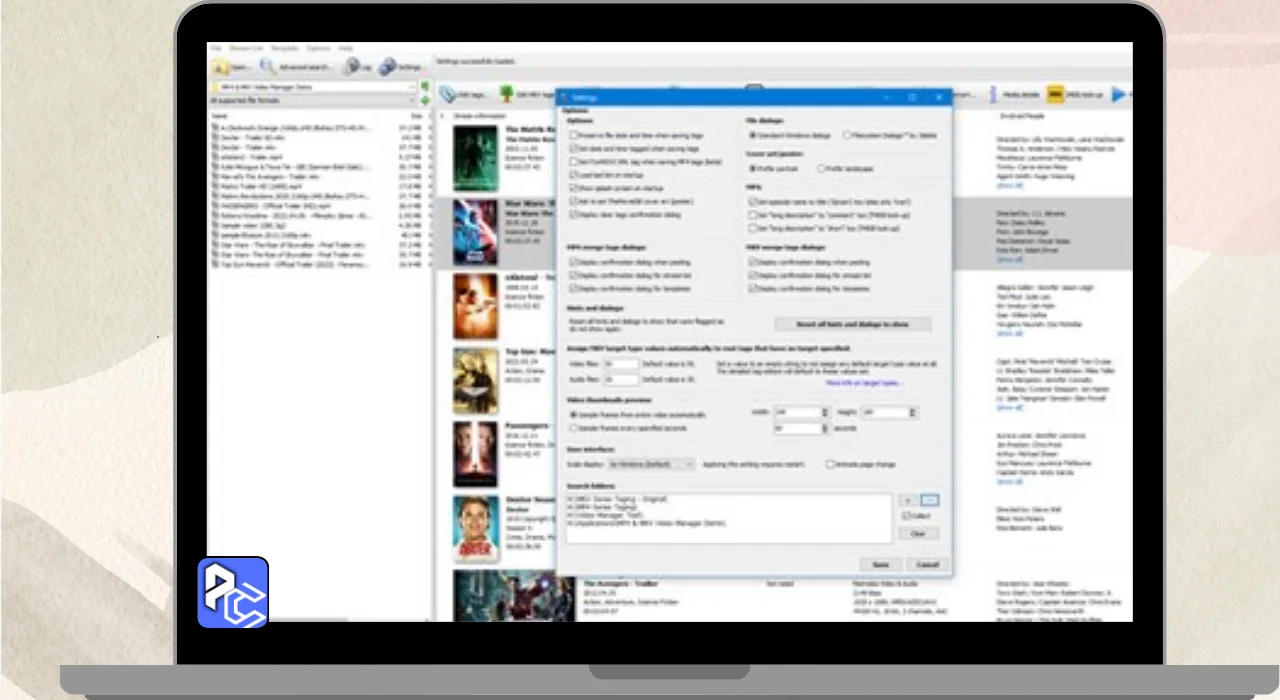Toggle Load last list on startup checkbox

pyautogui.click(x=574, y=174)
